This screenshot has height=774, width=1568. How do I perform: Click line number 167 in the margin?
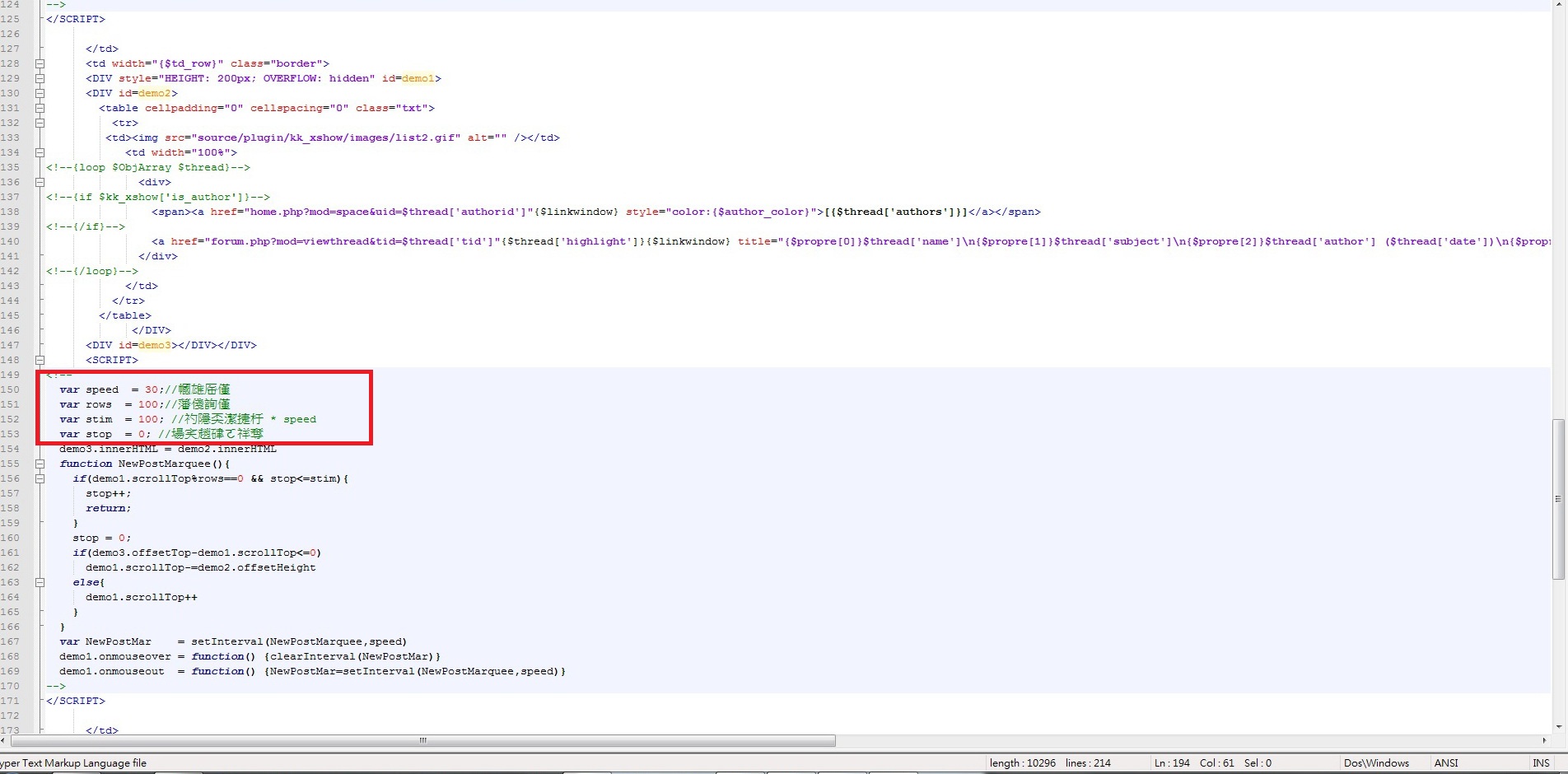[x=10, y=641]
